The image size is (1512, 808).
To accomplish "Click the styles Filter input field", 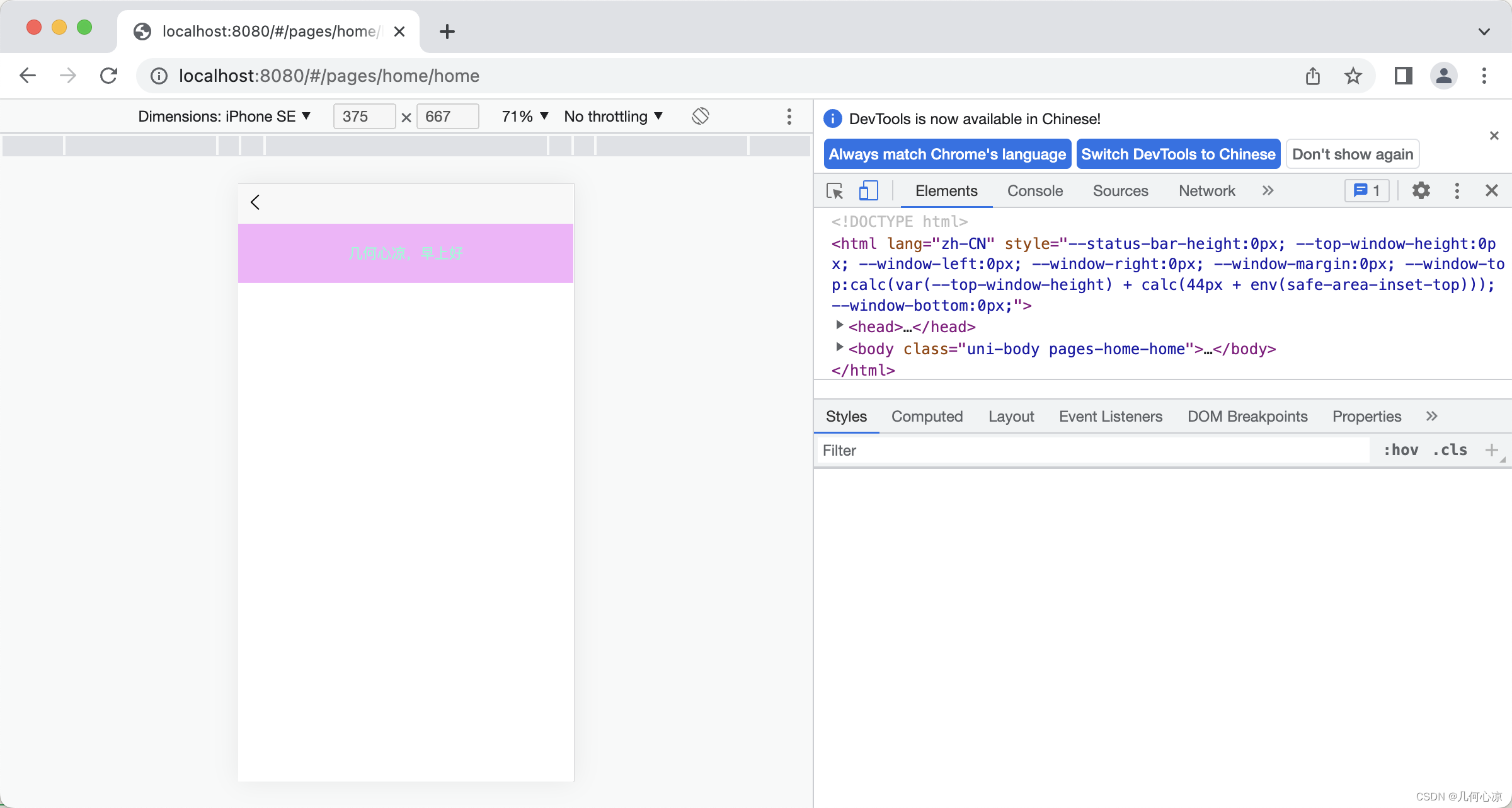I will point(1093,450).
